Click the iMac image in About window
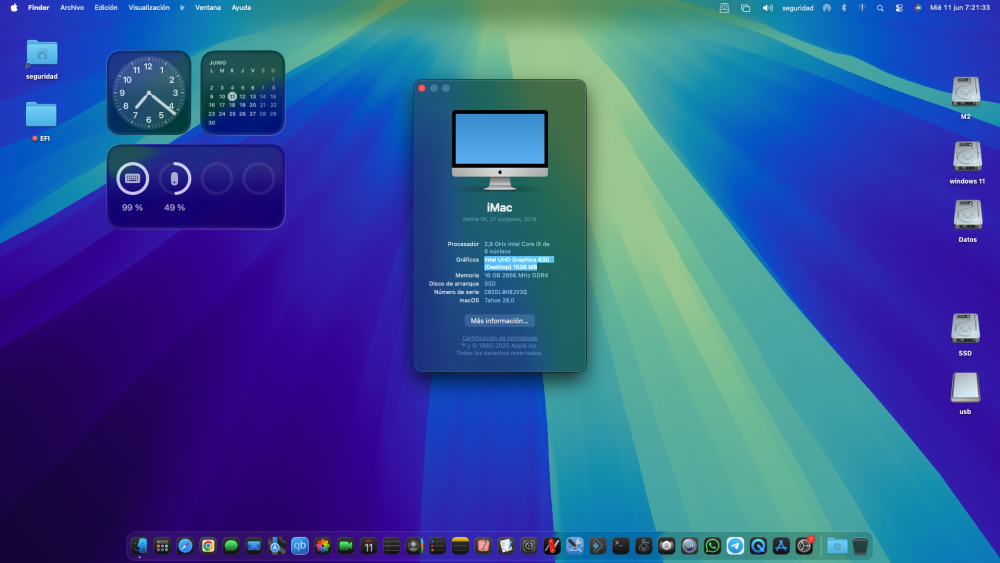 point(500,150)
